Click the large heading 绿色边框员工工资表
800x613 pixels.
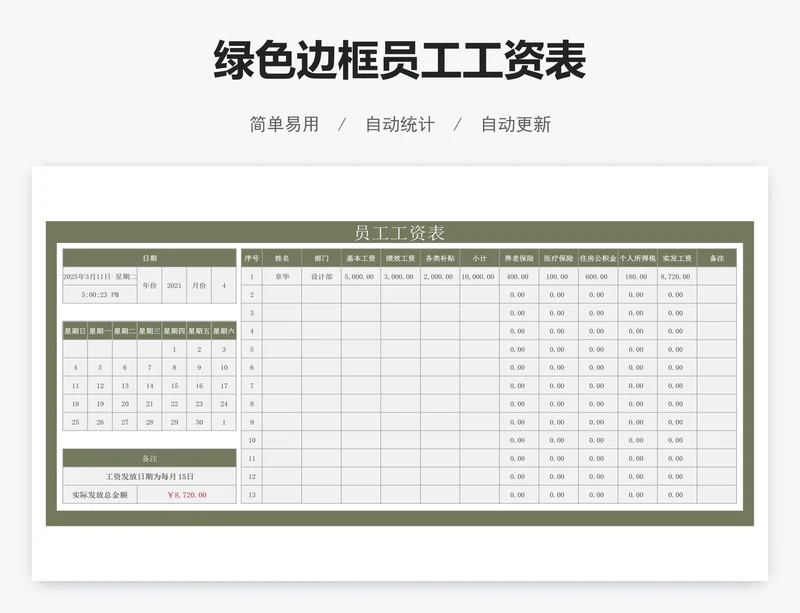tap(399, 60)
